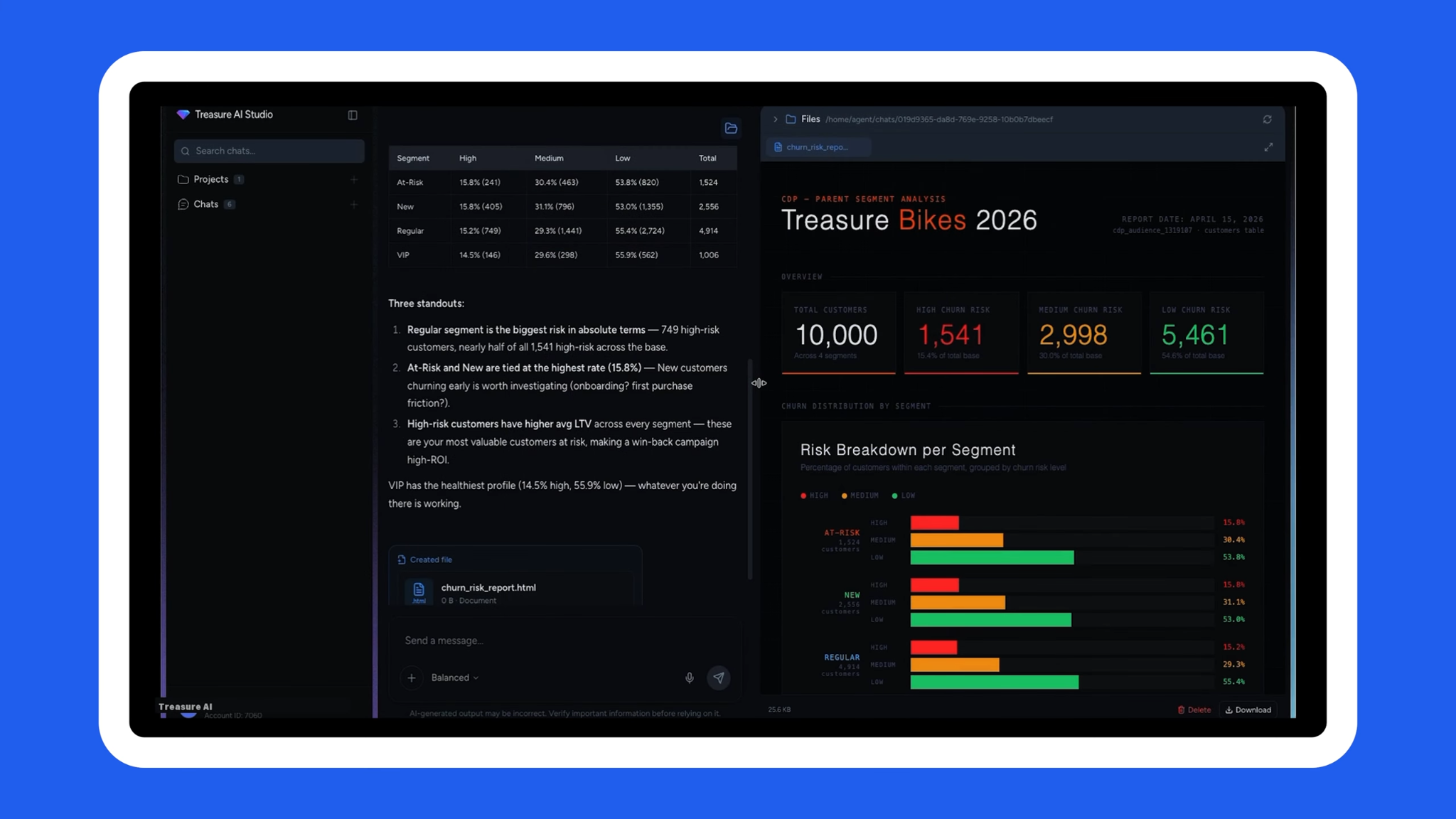Click the At-Risk row cell 15.8% (241)
1456x819 pixels.
click(480, 183)
